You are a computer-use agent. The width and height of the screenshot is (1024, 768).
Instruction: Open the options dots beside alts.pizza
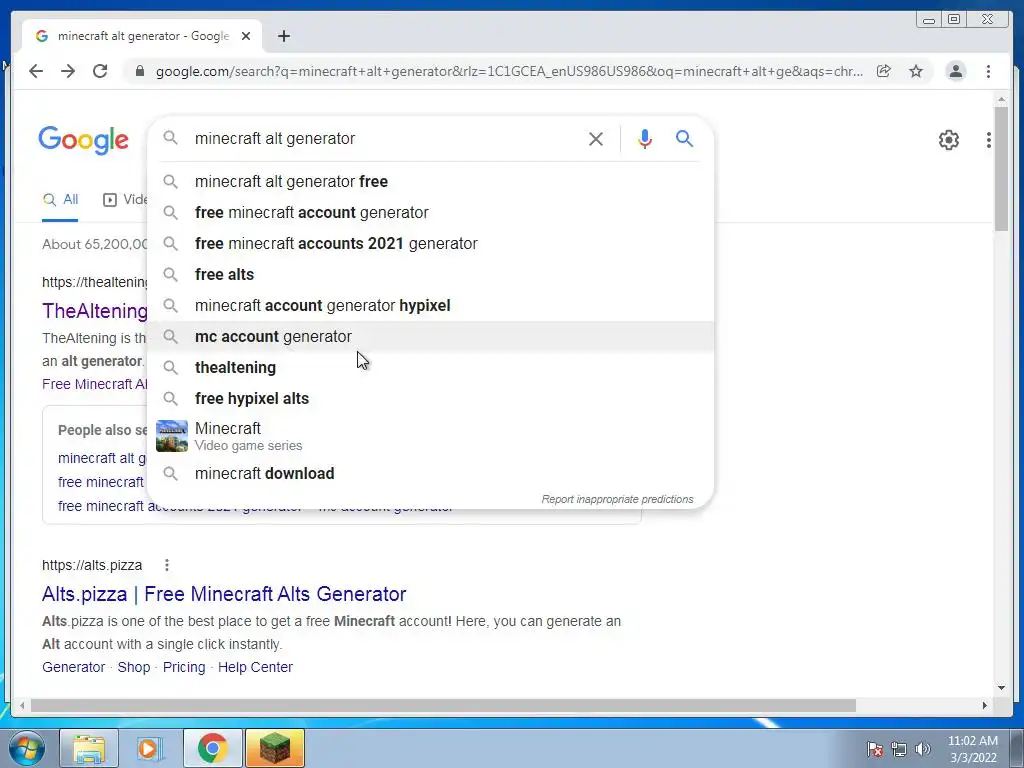pos(167,565)
